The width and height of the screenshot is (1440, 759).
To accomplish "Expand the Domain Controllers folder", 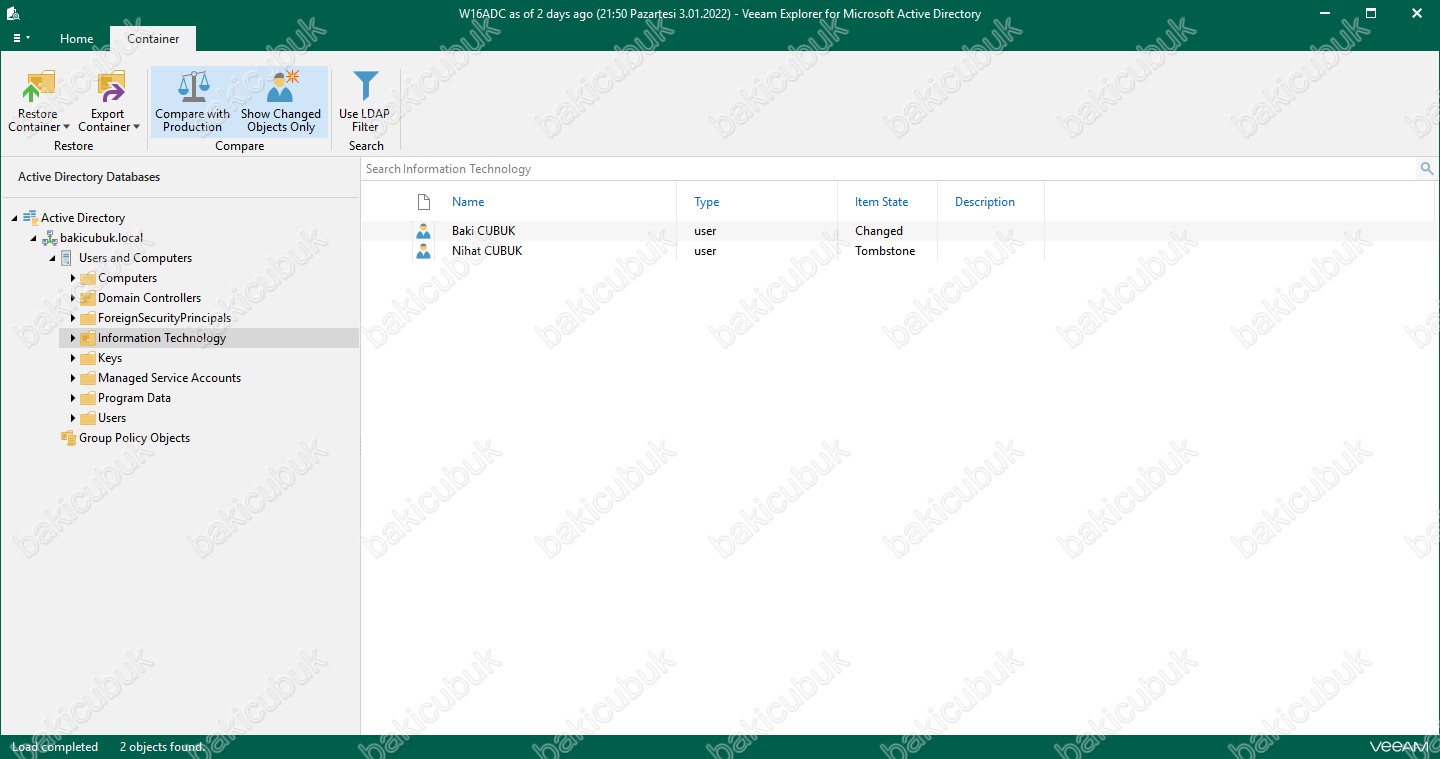I will [x=73, y=298].
